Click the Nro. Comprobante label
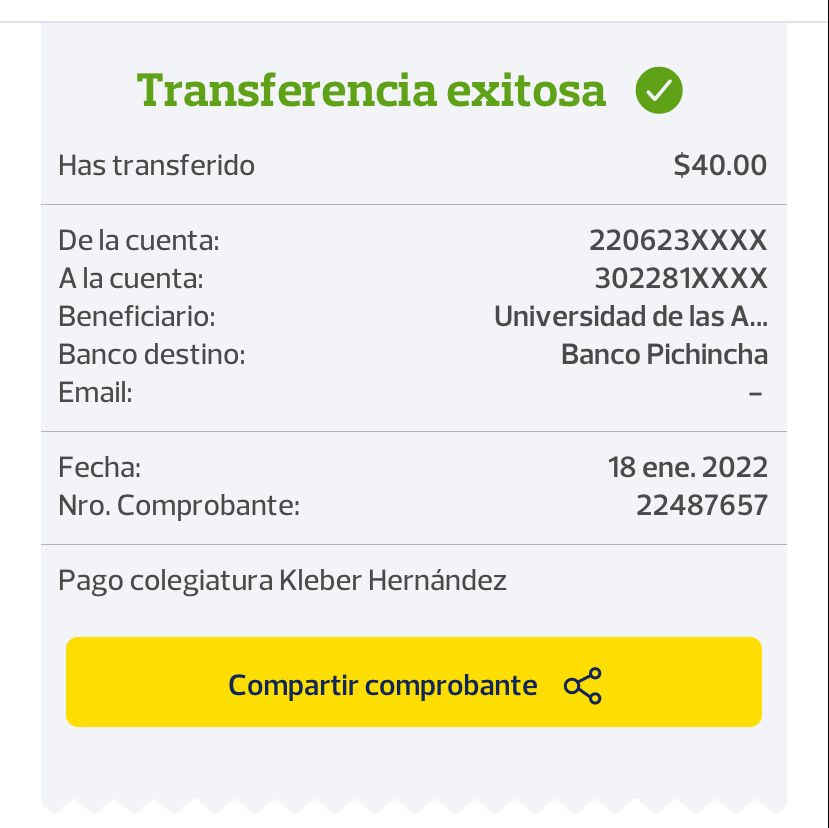 pos(178,505)
